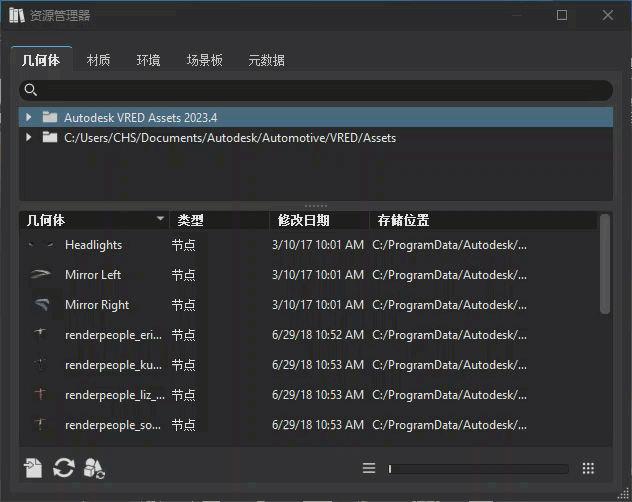The height and width of the screenshot is (502, 632).
Task: Select the Autodesk VRED Assets folder icon
Action: click(50, 117)
